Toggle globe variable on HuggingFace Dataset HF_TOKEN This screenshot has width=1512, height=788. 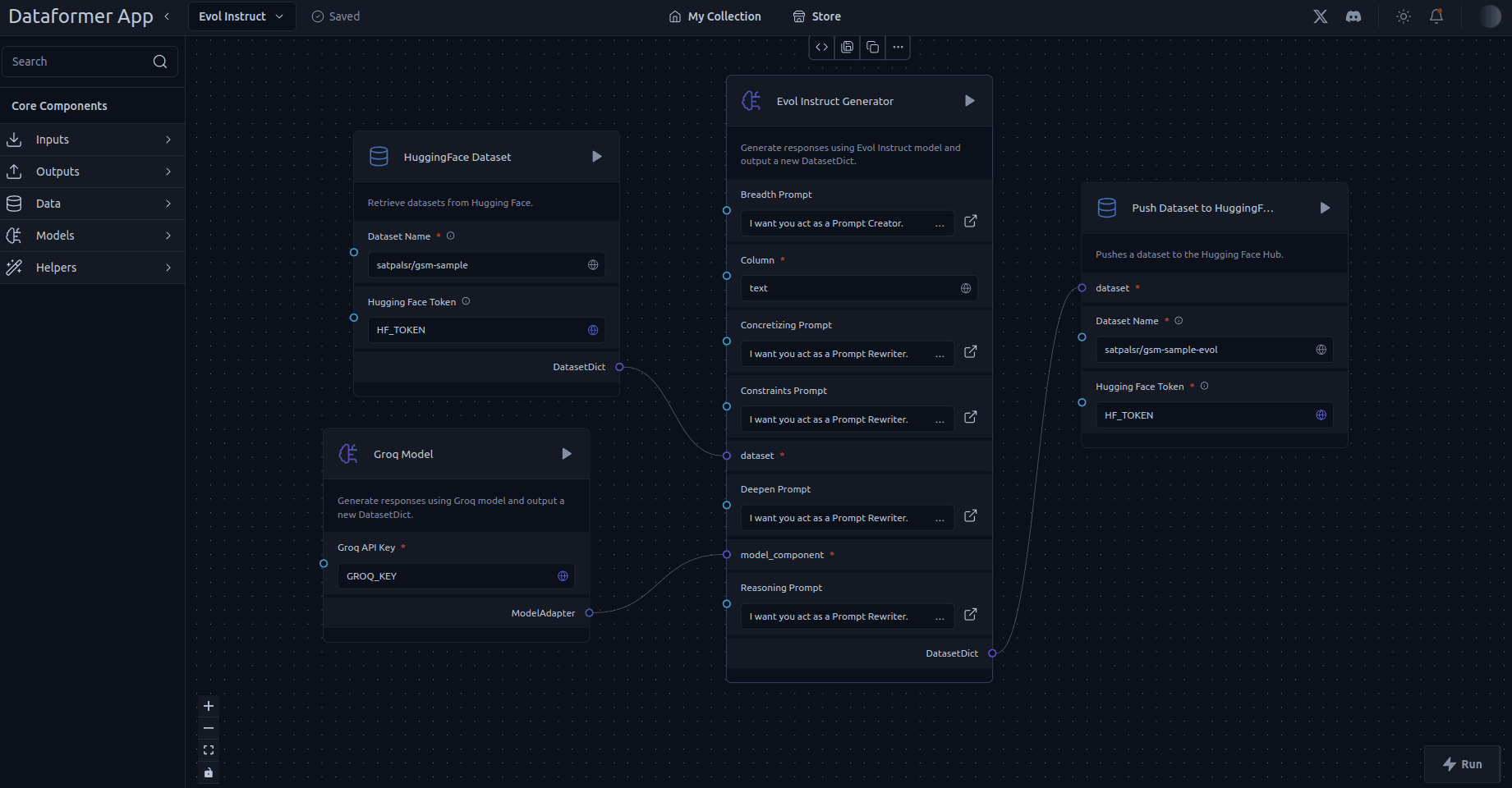coord(593,330)
